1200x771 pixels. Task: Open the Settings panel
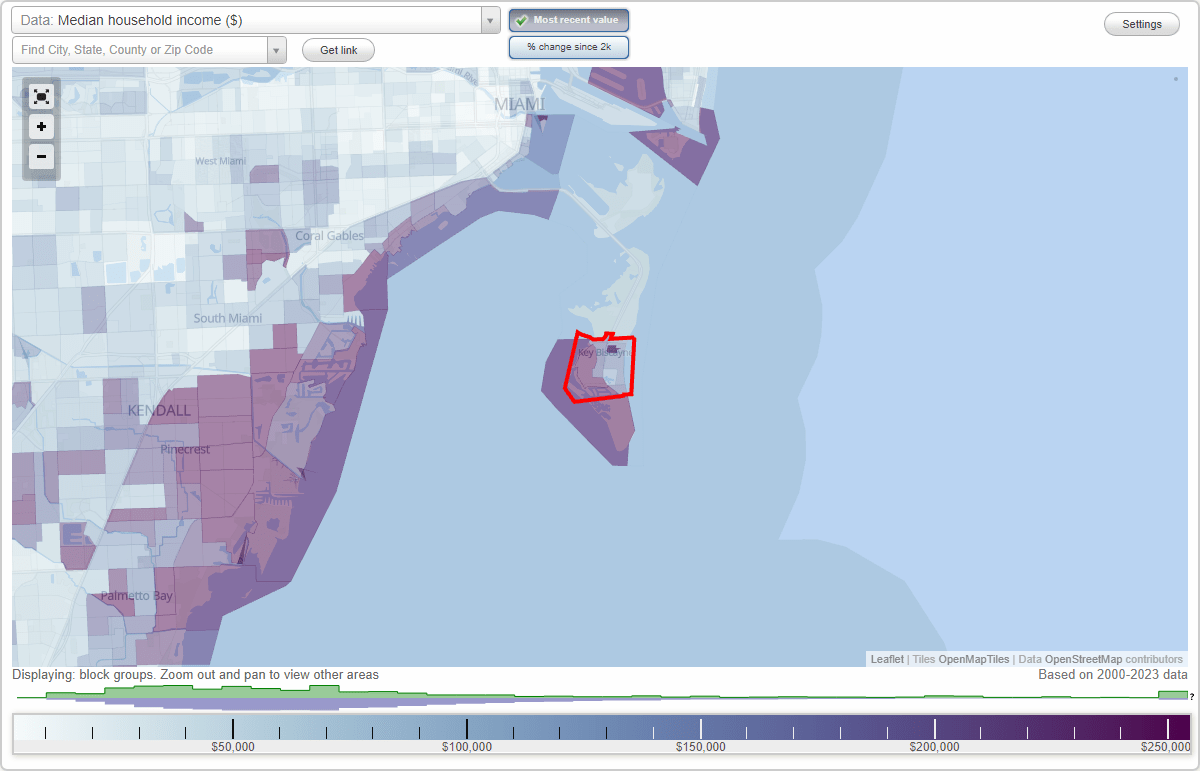1141,23
